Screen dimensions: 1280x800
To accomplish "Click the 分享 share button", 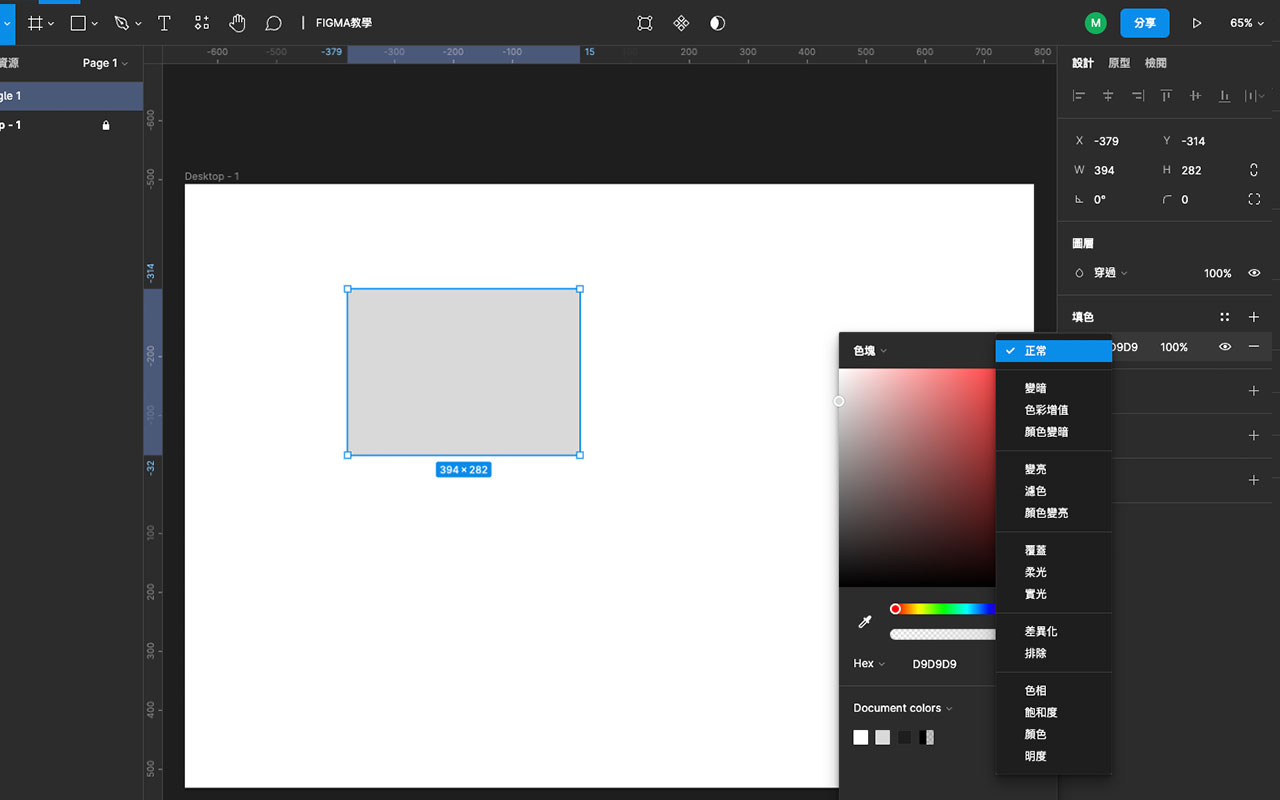I will tap(1144, 22).
